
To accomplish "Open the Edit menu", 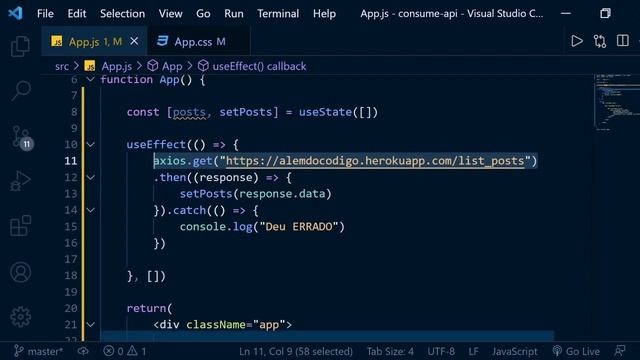I will (77, 13).
